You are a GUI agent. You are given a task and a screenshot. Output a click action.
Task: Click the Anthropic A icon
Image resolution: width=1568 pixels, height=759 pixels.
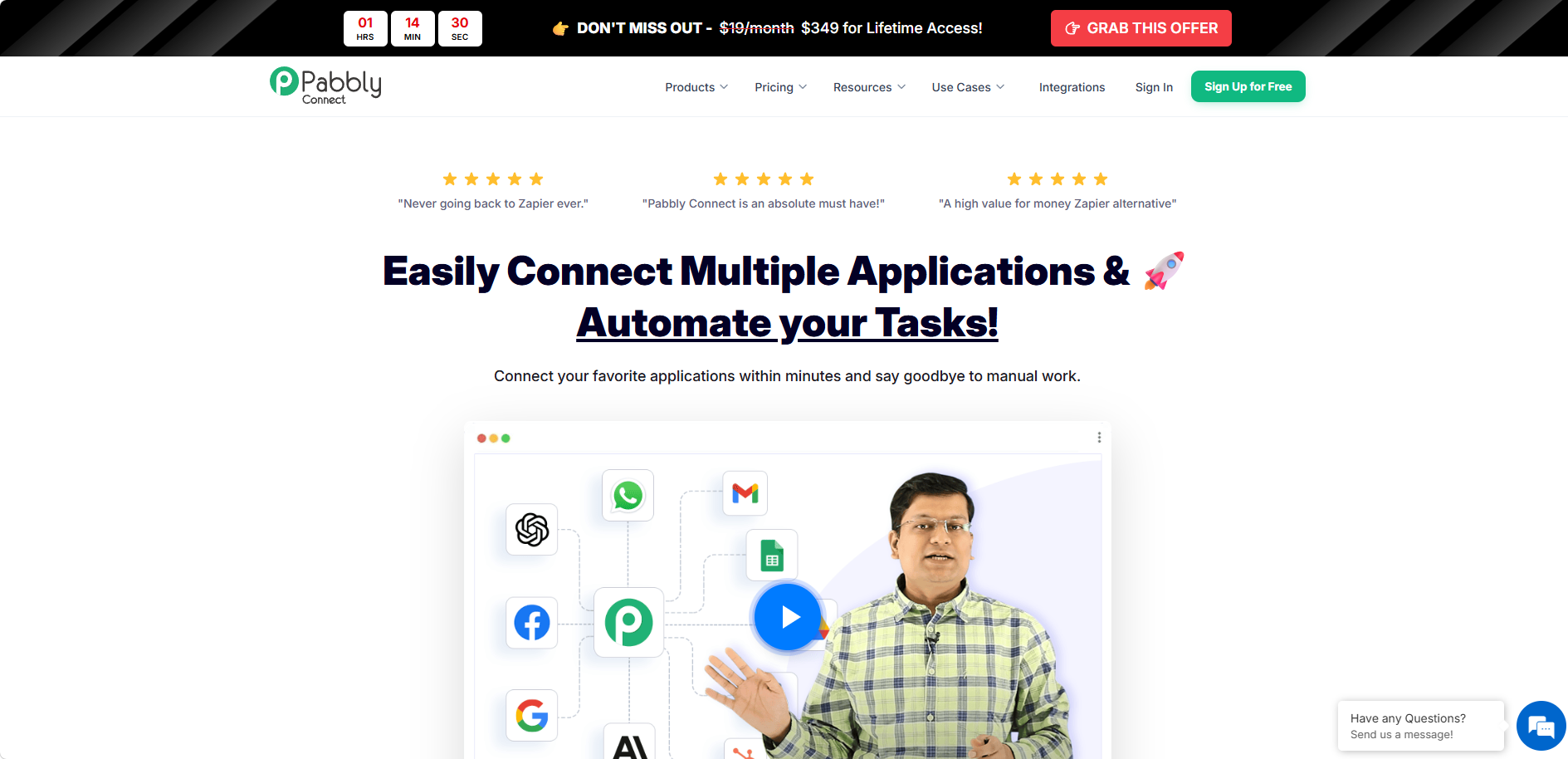[x=629, y=742]
